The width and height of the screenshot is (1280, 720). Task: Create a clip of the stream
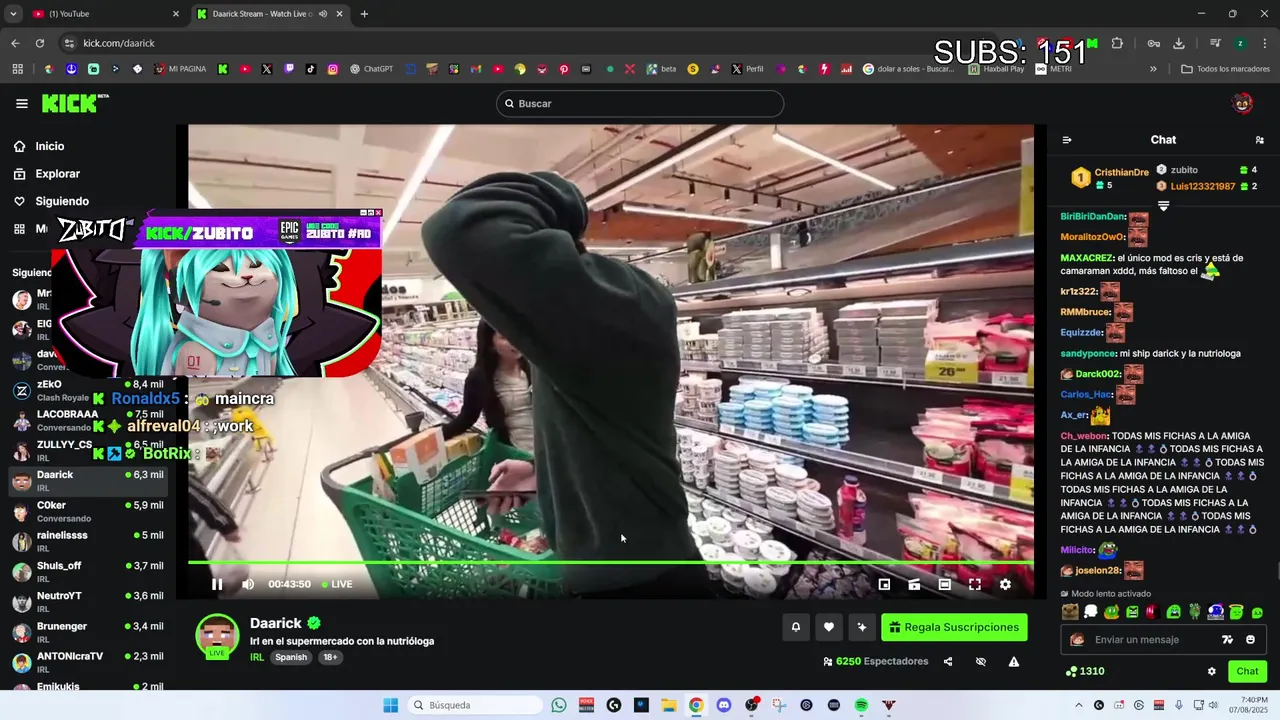(x=914, y=584)
